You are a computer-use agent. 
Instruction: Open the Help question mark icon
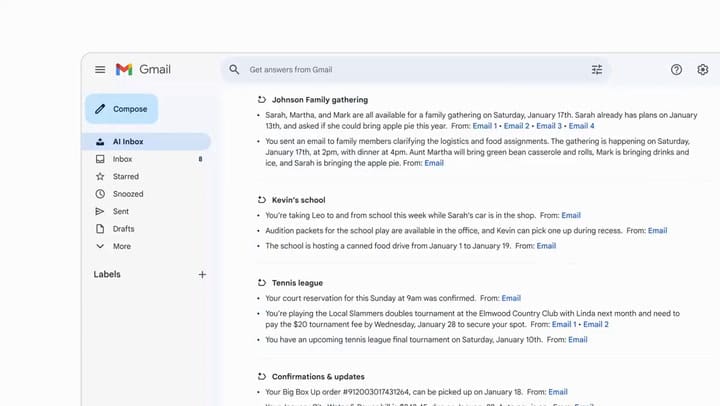pyautogui.click(x=676, y=70)
